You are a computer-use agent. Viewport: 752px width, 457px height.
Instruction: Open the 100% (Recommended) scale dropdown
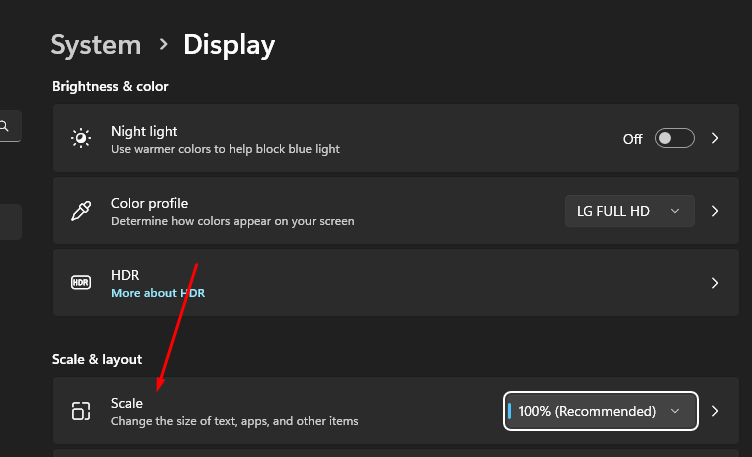point(600,411)
